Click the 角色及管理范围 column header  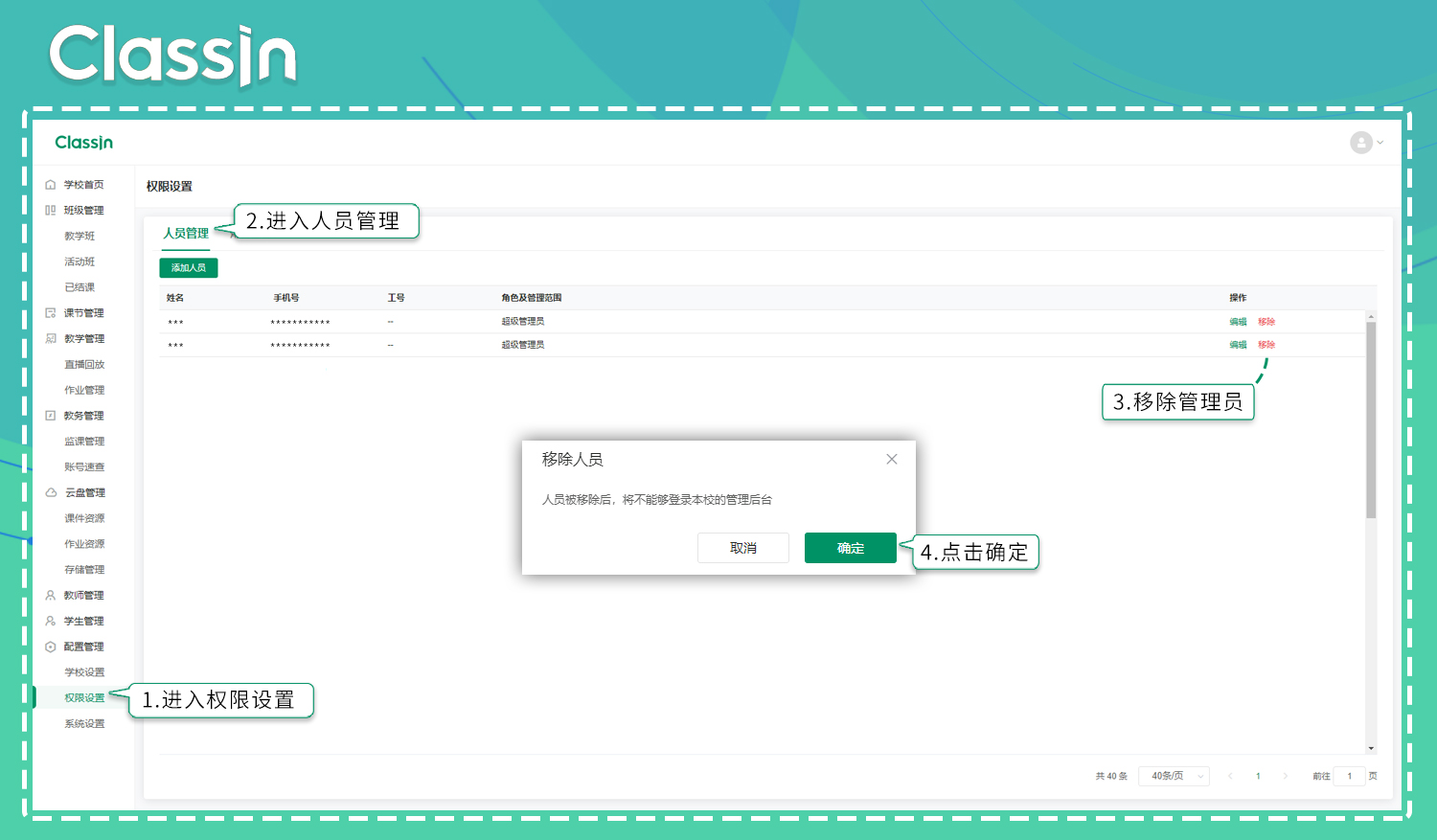coord(532,298)
